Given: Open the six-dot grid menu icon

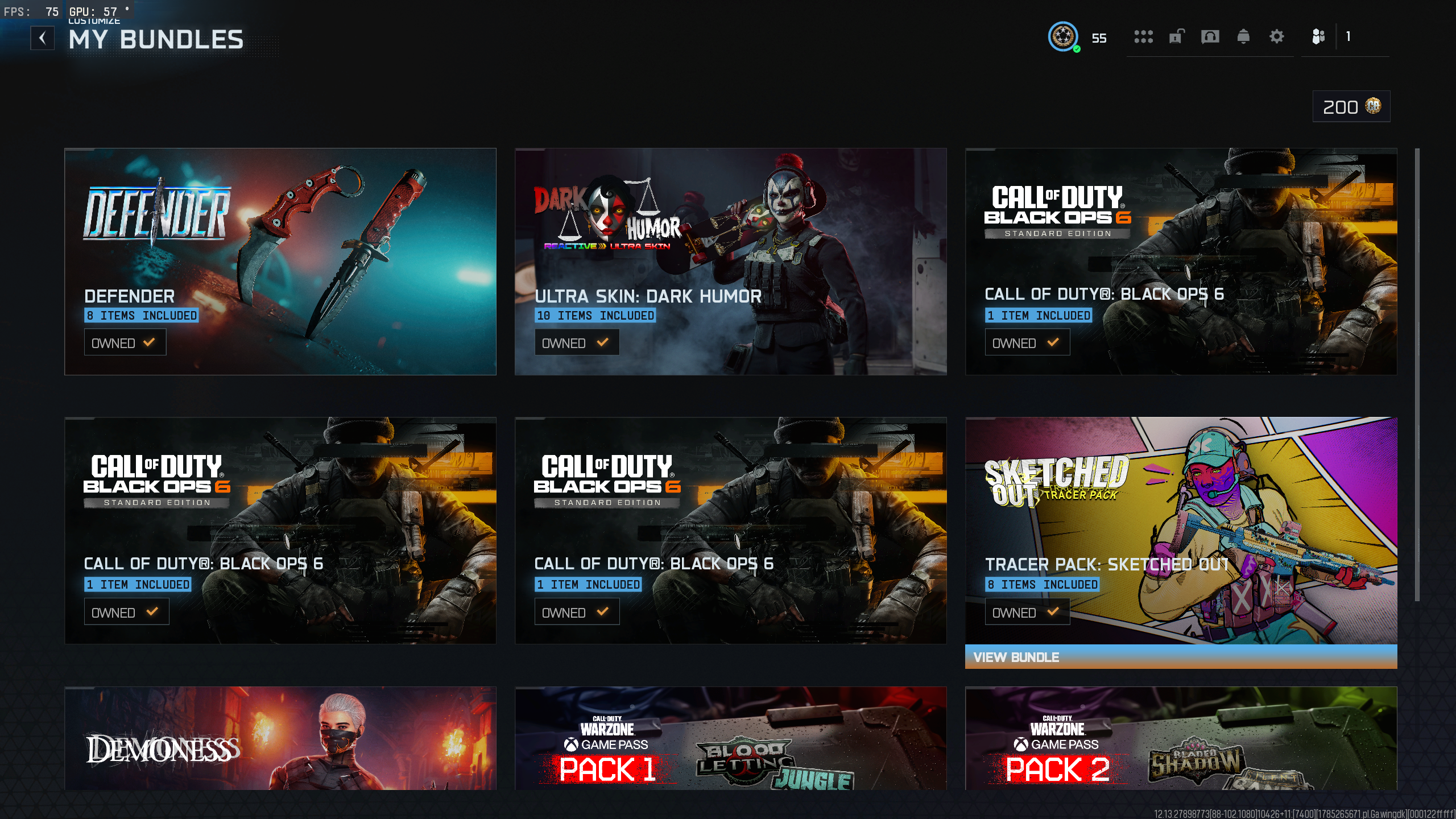Looking at the screenshot, I should (1143, 37).
